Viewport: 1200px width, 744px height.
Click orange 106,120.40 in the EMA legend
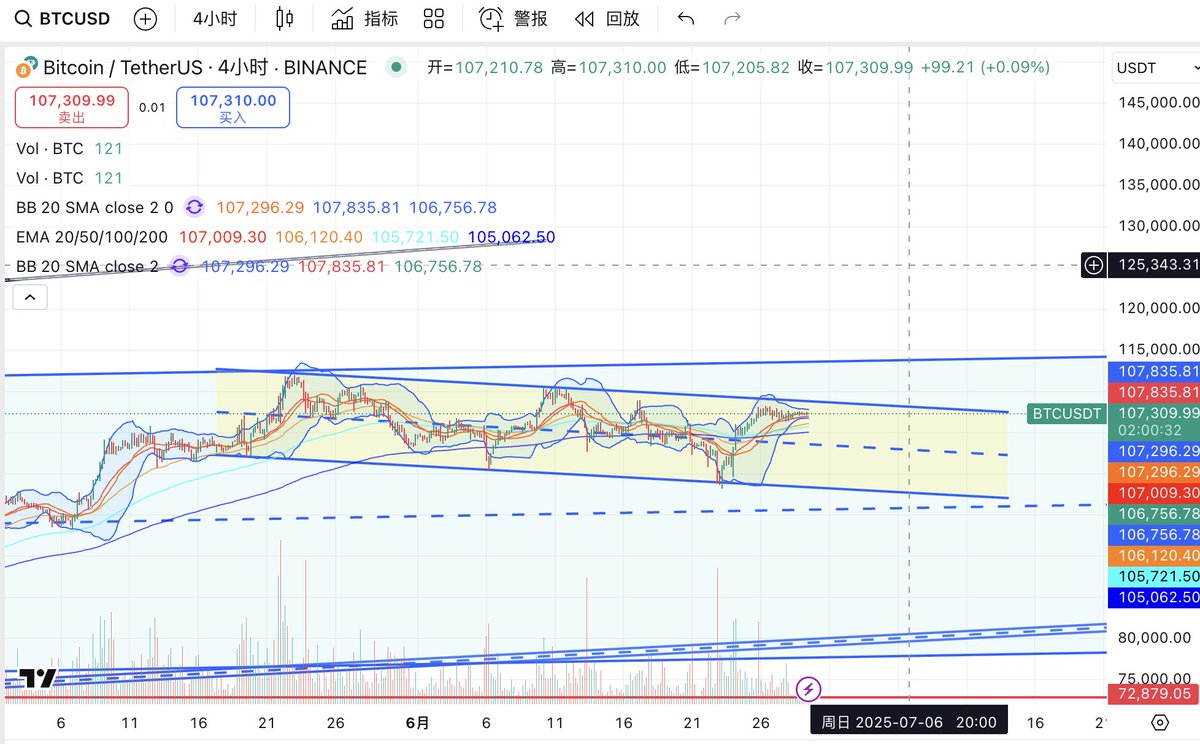pyautogui.click(x=319, y=238)
